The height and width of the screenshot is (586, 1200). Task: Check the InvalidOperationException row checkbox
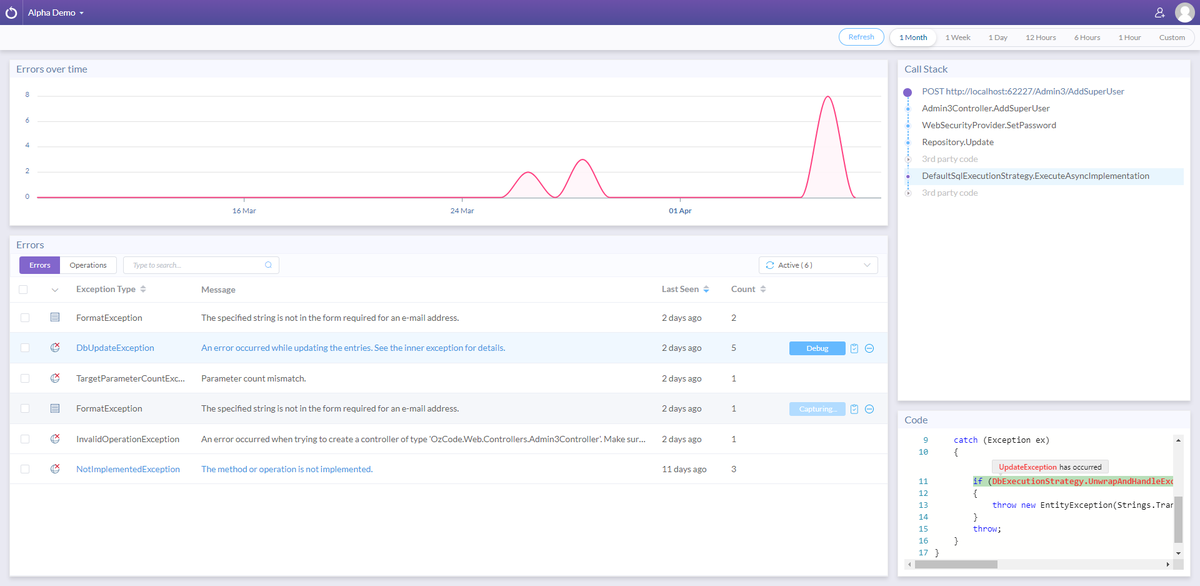[x=25, y=438]
